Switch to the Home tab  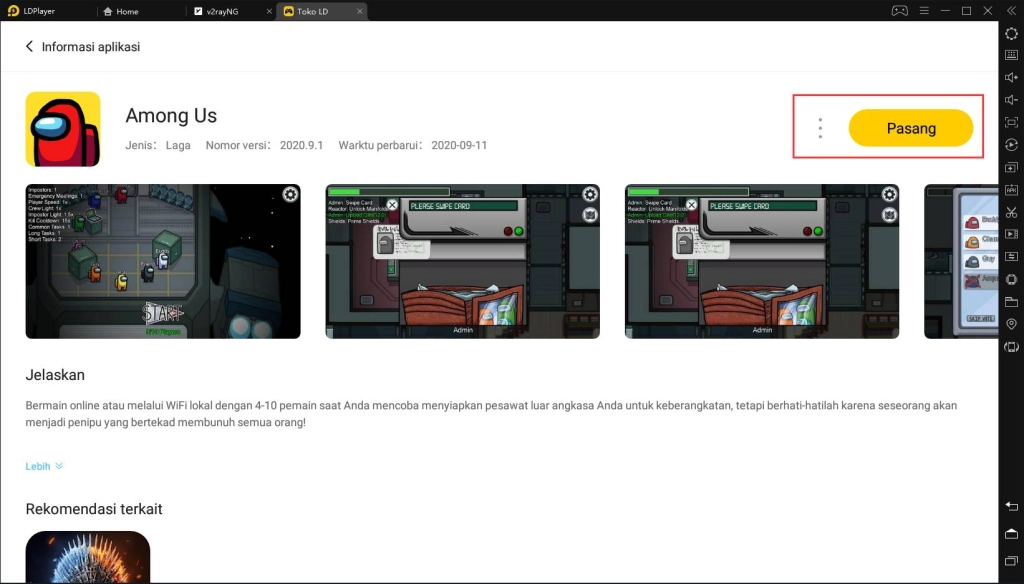(121, 11)
